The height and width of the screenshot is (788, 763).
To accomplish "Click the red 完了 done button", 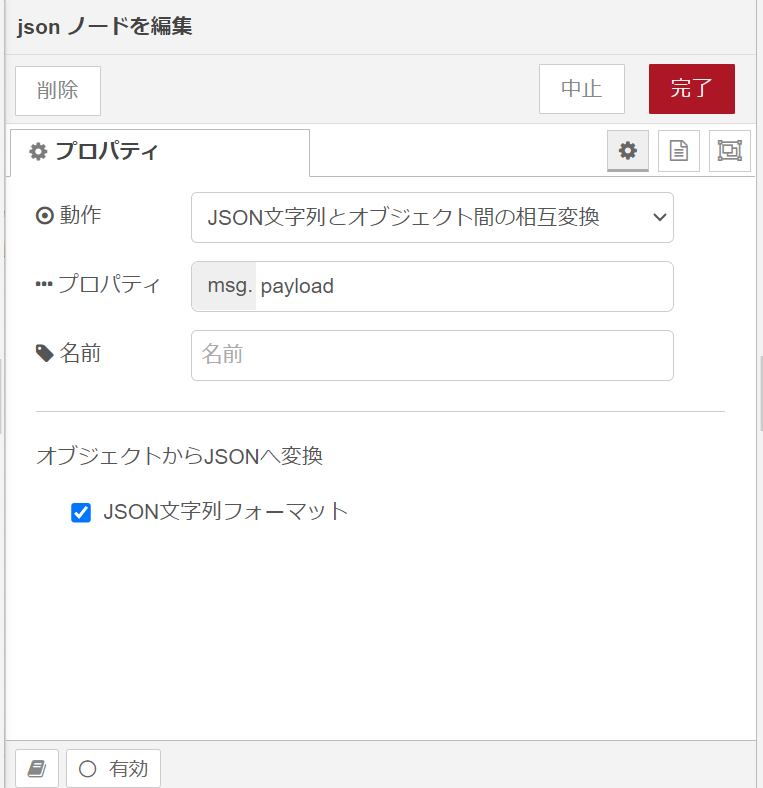I will (692, 89).
